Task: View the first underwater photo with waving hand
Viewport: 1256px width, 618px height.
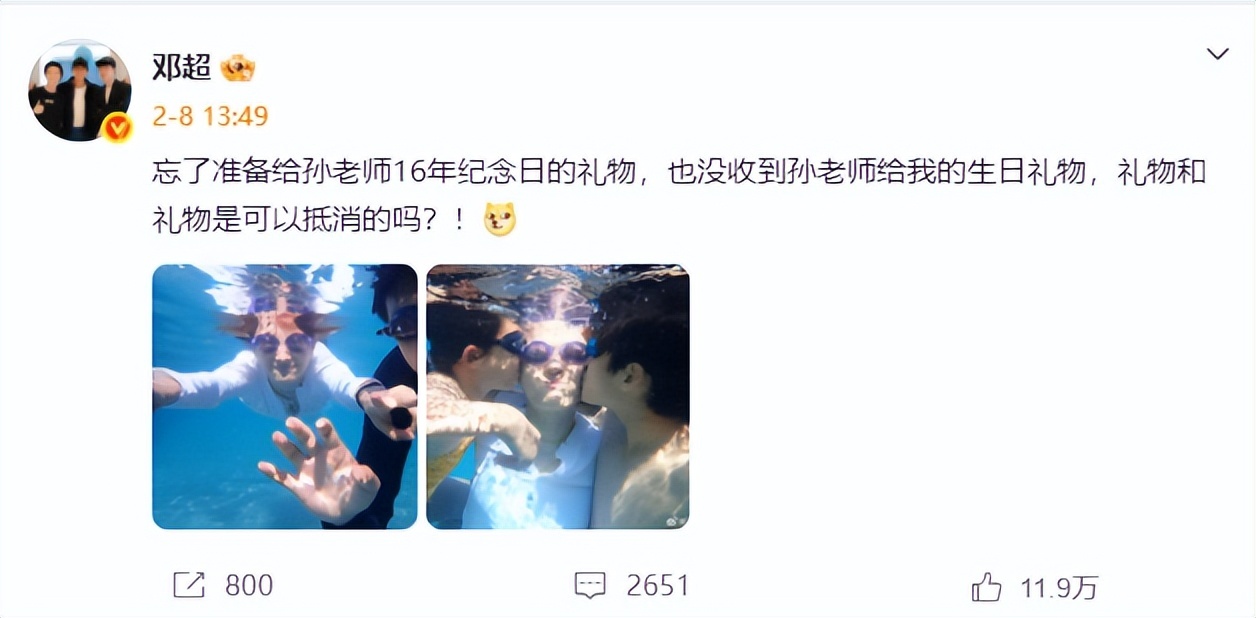Action: click(x=285, y=396)
